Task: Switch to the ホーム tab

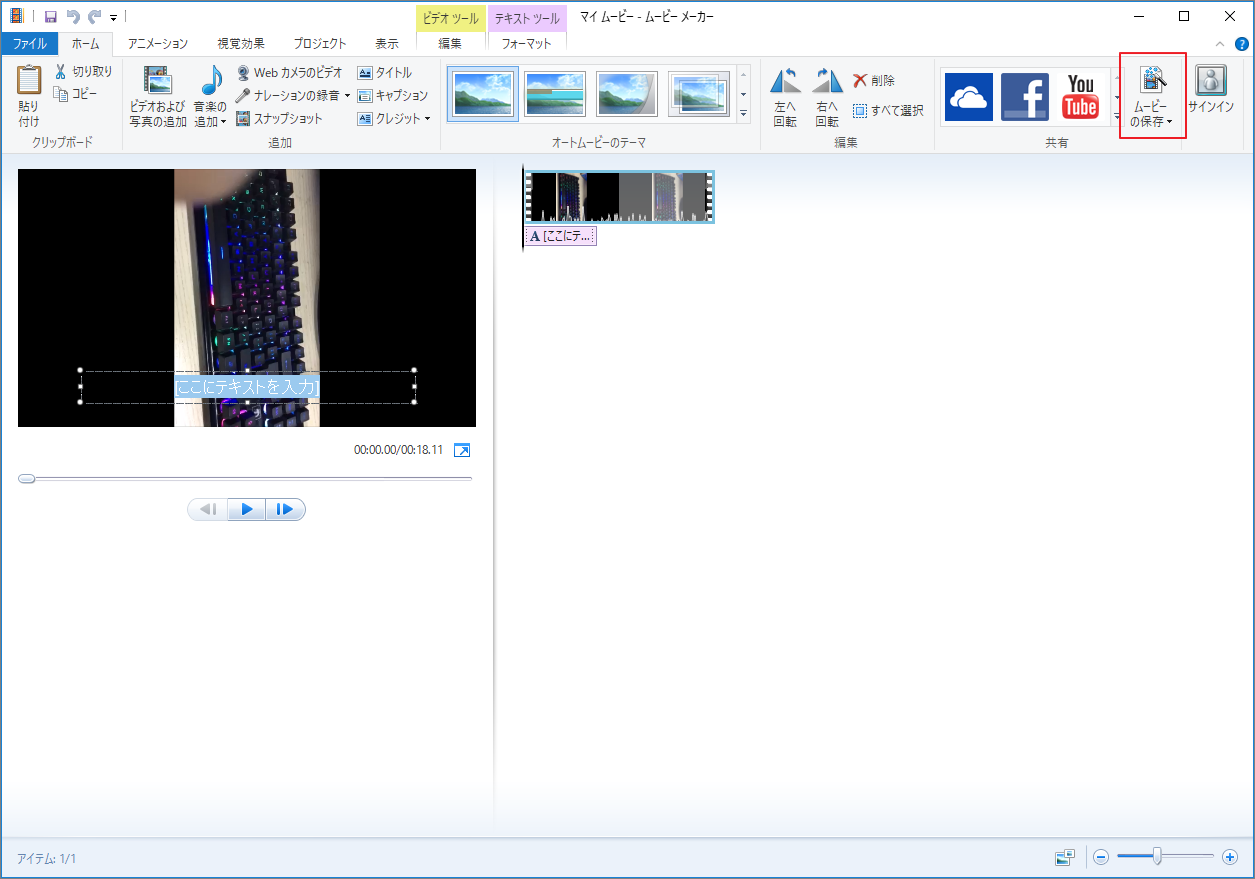Action: pos(86,44)
